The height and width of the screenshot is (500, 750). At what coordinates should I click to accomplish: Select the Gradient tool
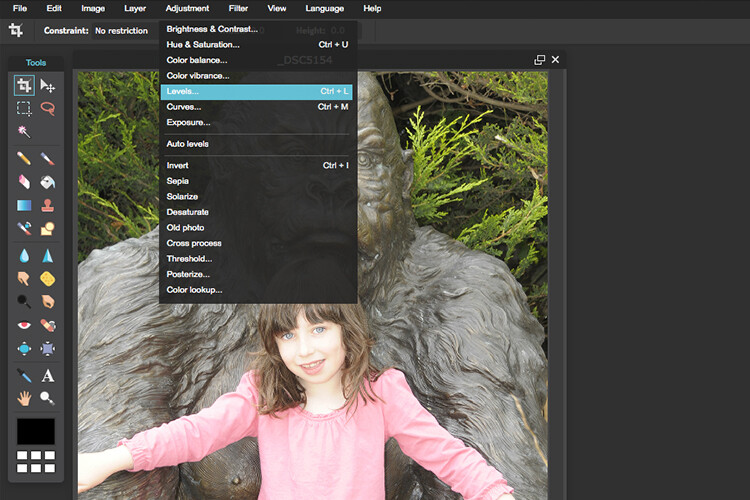[x=24, y=205]
